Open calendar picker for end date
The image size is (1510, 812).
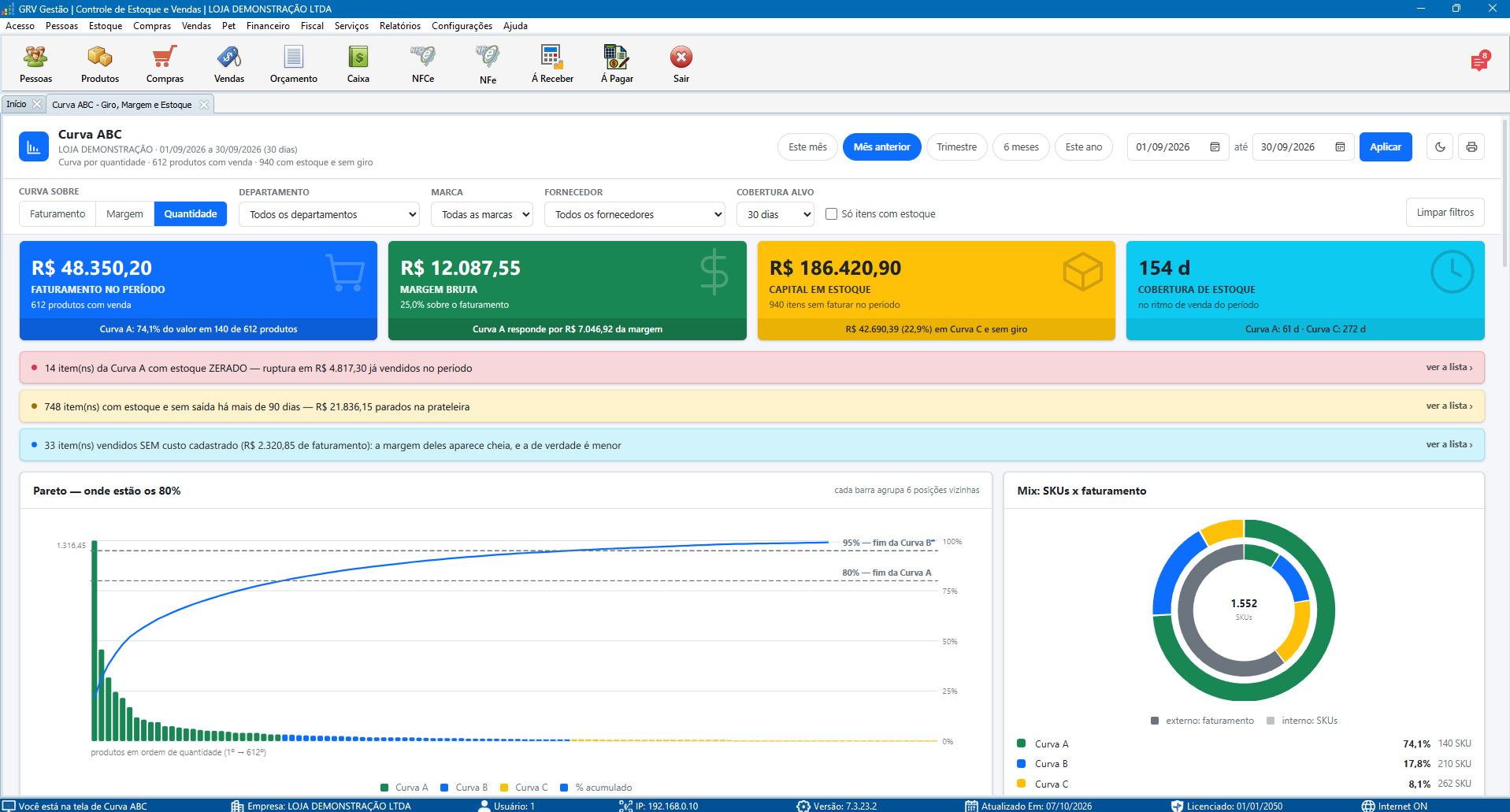pyautogui.click(x=1340, y=147)
